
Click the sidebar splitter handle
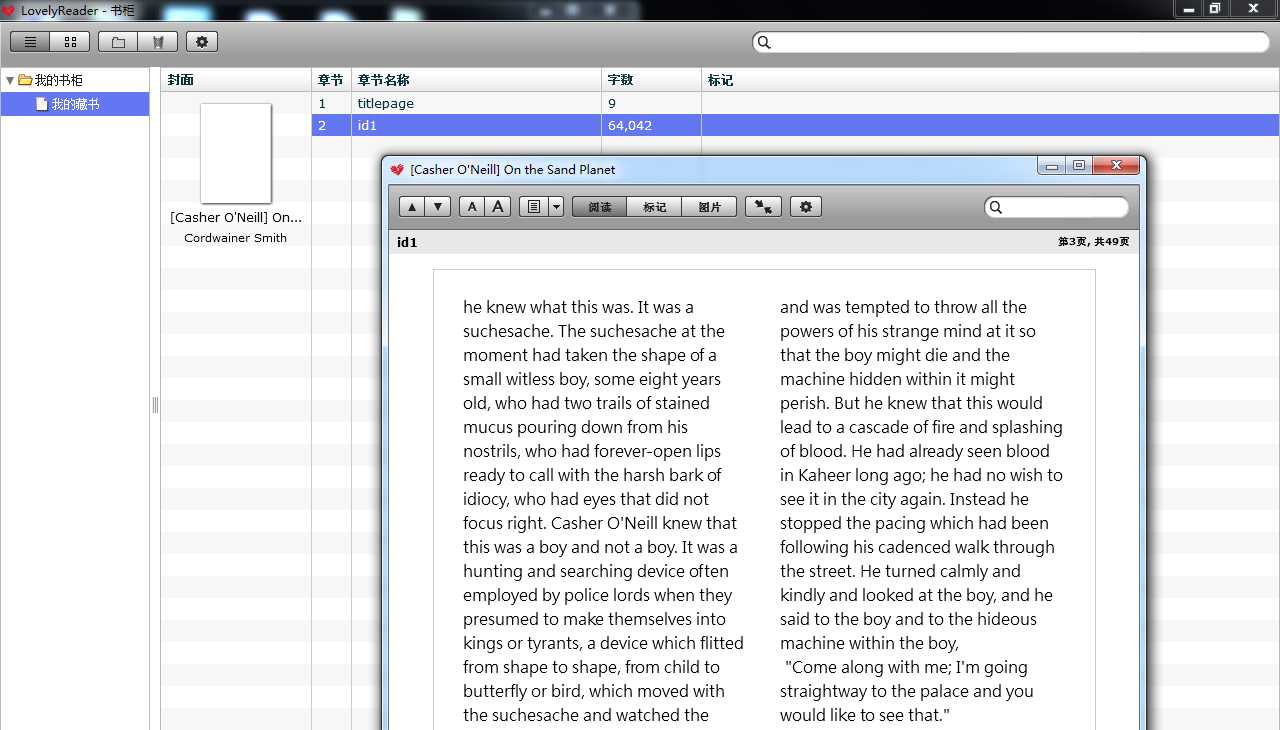point(155,405)
